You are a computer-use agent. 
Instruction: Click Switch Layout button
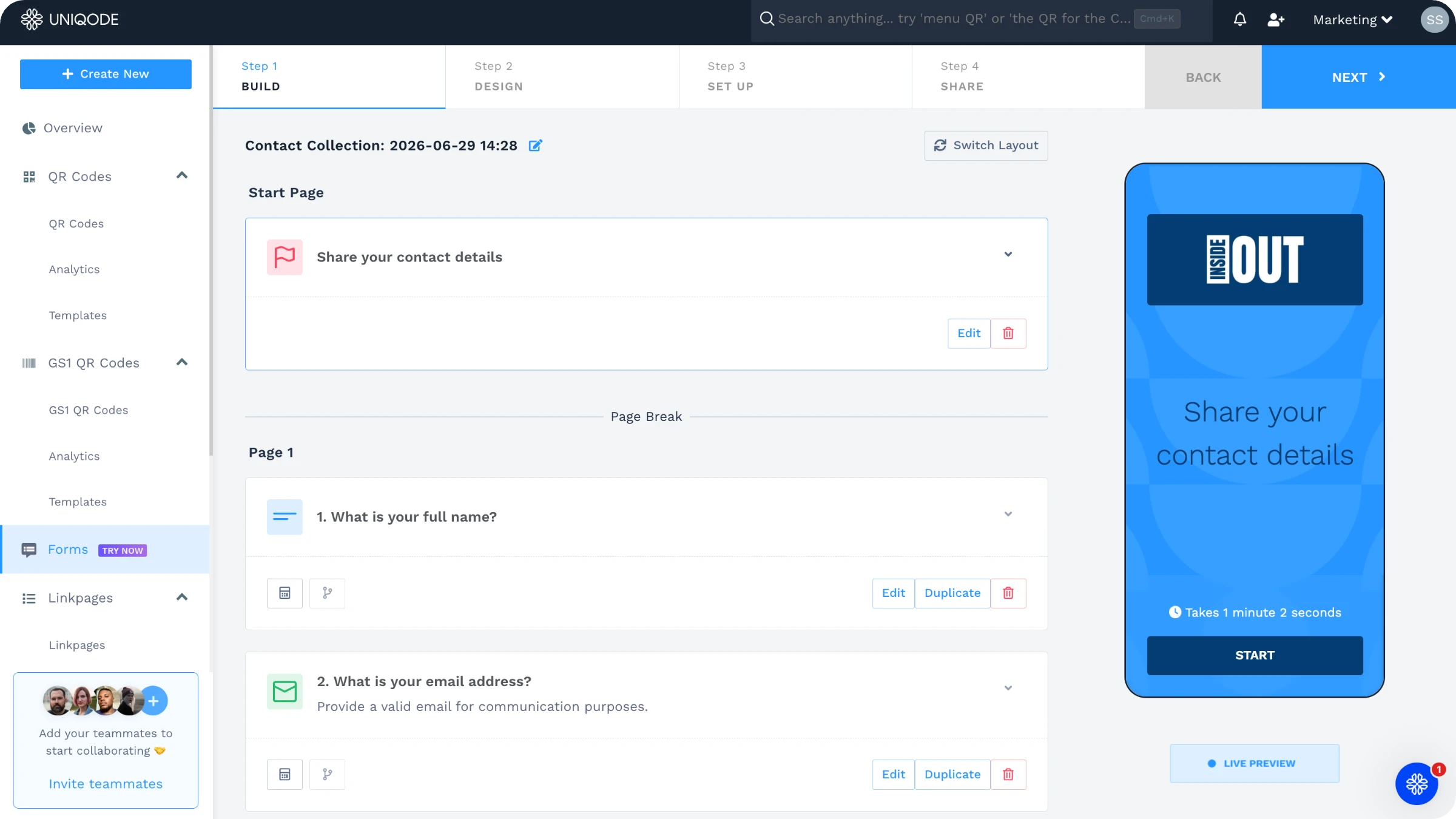[x=986, y=146]
